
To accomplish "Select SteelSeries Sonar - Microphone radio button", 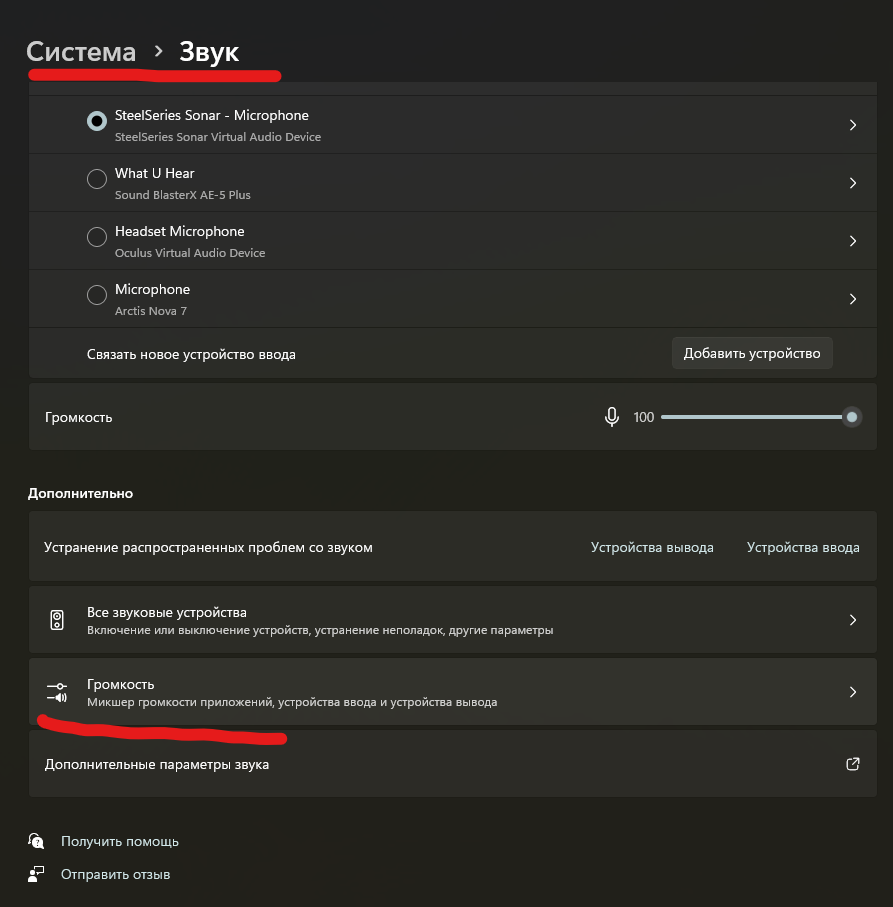I will (97, 121).
